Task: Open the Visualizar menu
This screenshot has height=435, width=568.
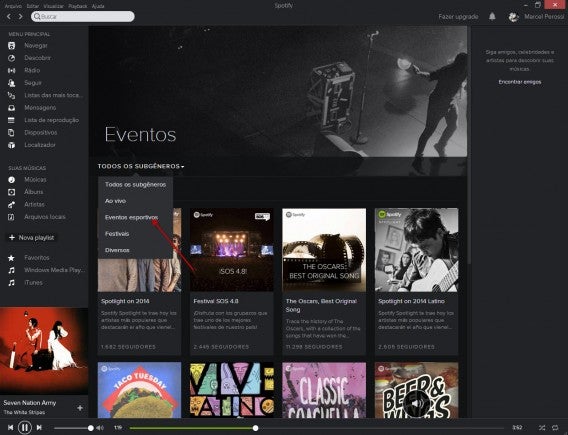Action: coord(53,6)
